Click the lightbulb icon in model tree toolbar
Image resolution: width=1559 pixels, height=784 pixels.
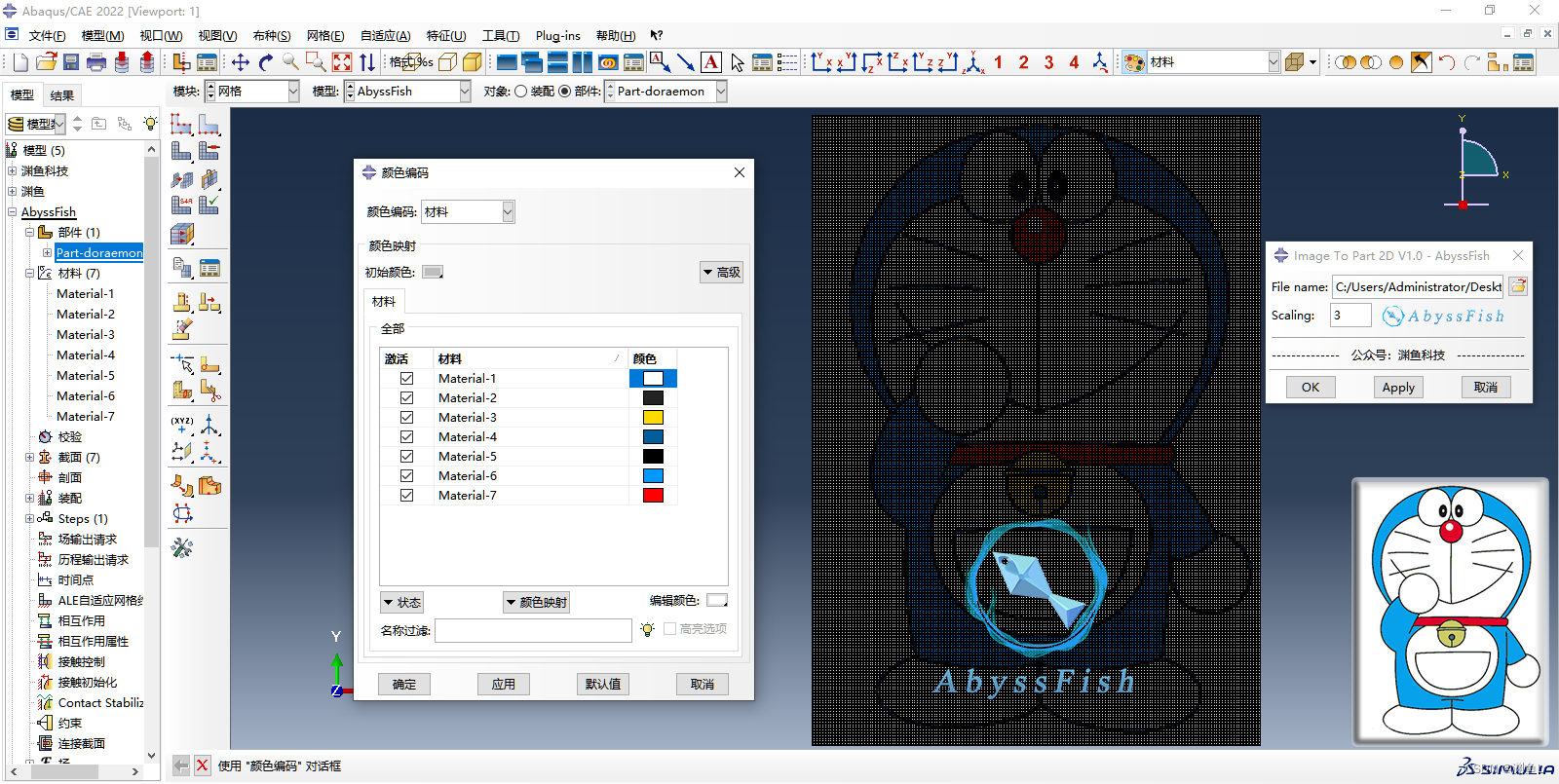coord(150,124)
